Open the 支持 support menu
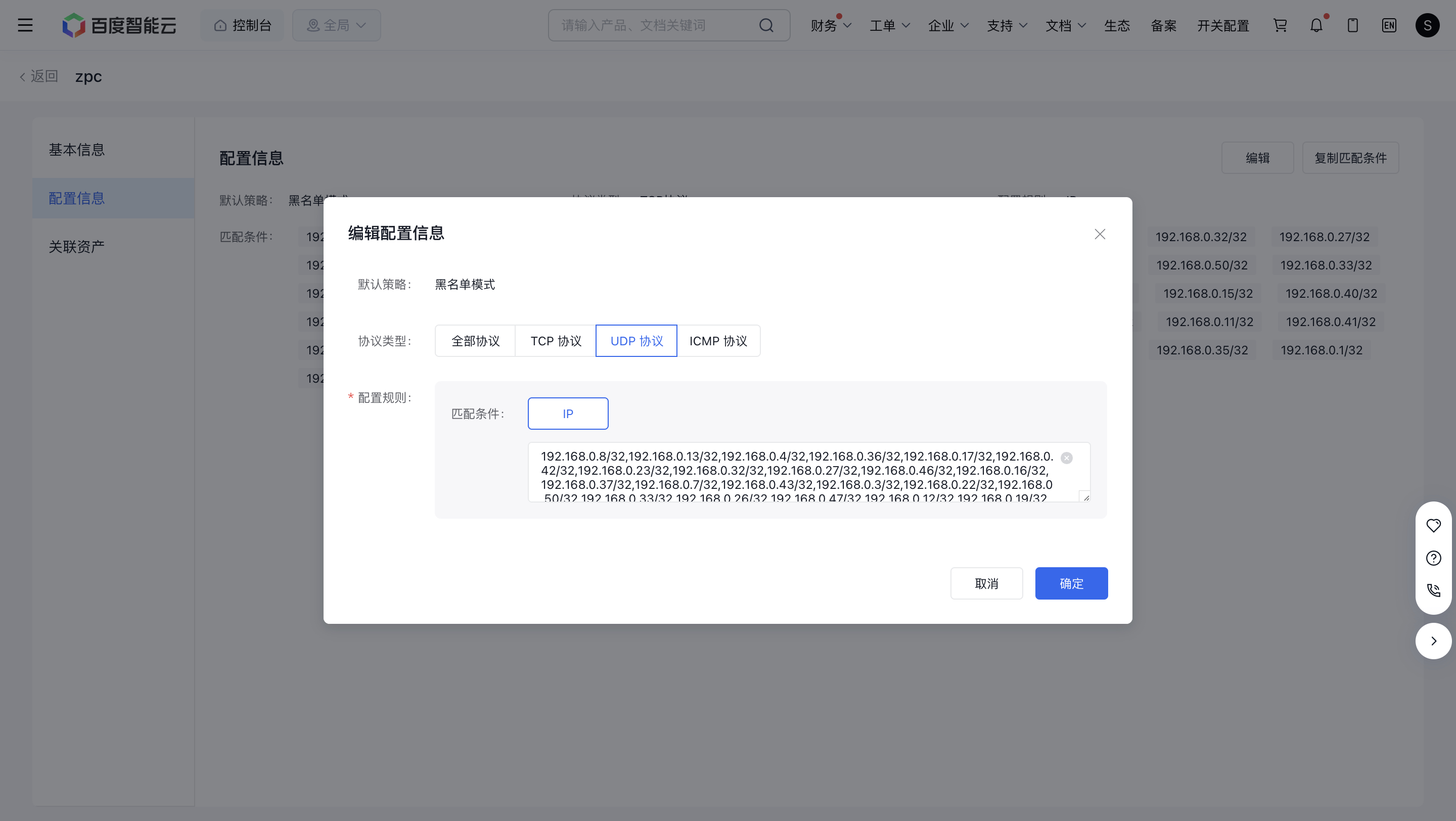1456x821 pixels. point(1007,25)
